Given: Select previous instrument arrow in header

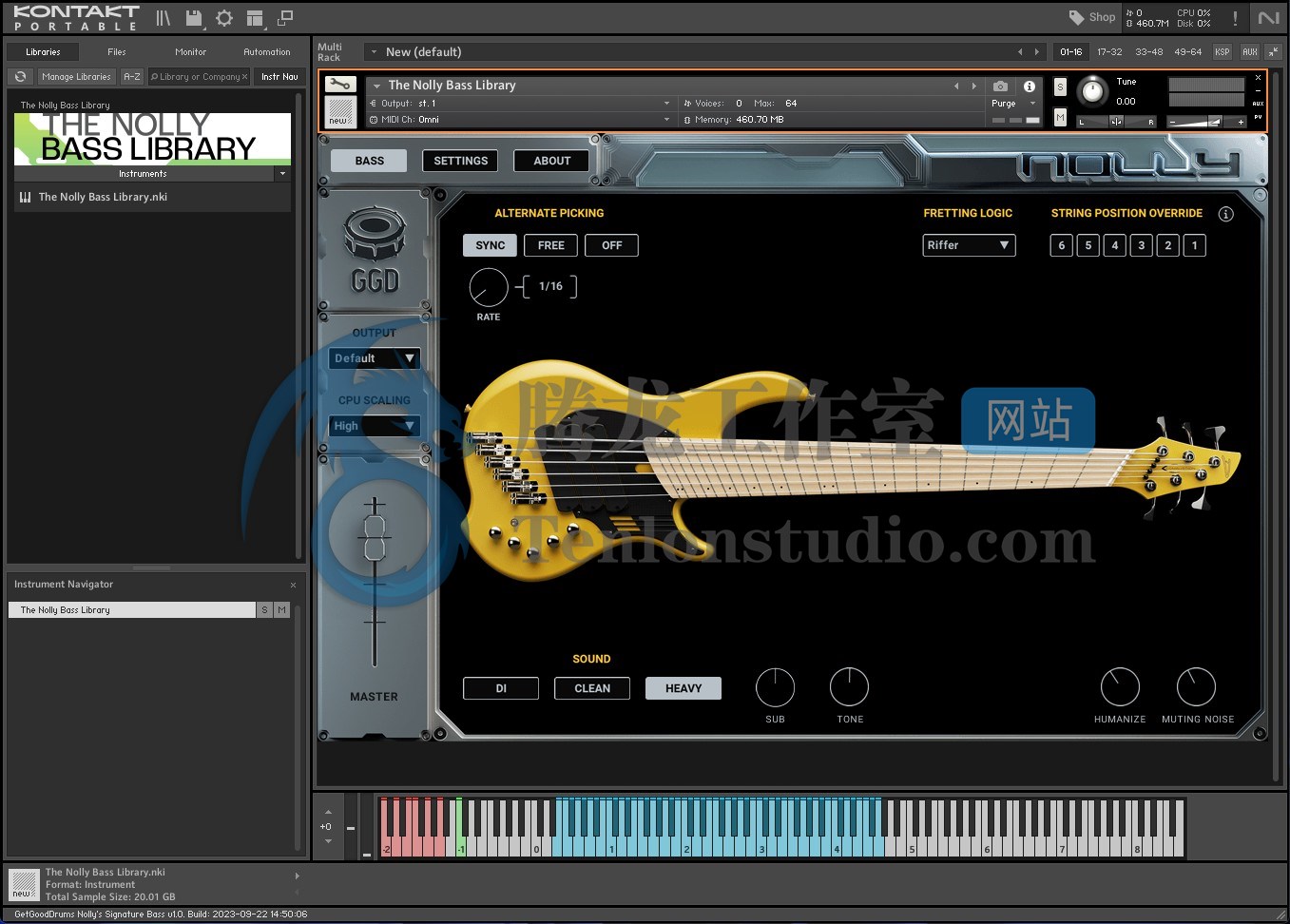Looking at the screenshot, I should [x=956, y=86].
